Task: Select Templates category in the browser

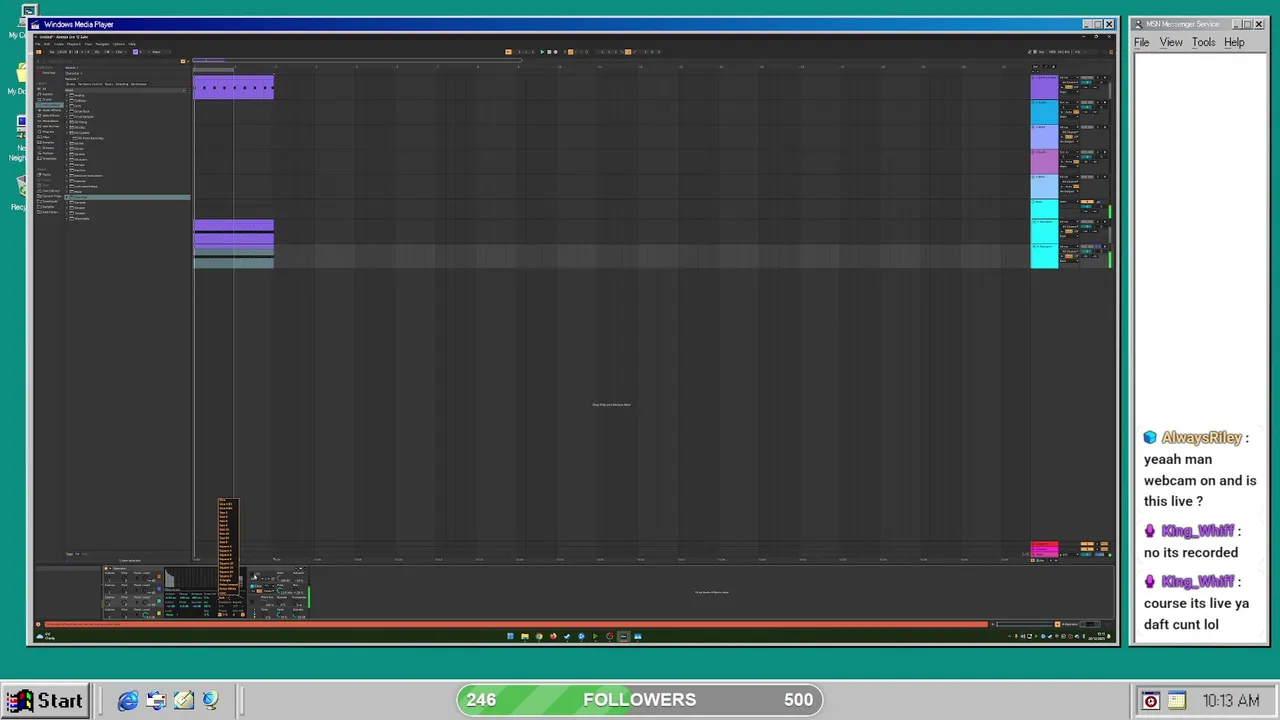Action: pyautogui.click(x=48, y=159)
